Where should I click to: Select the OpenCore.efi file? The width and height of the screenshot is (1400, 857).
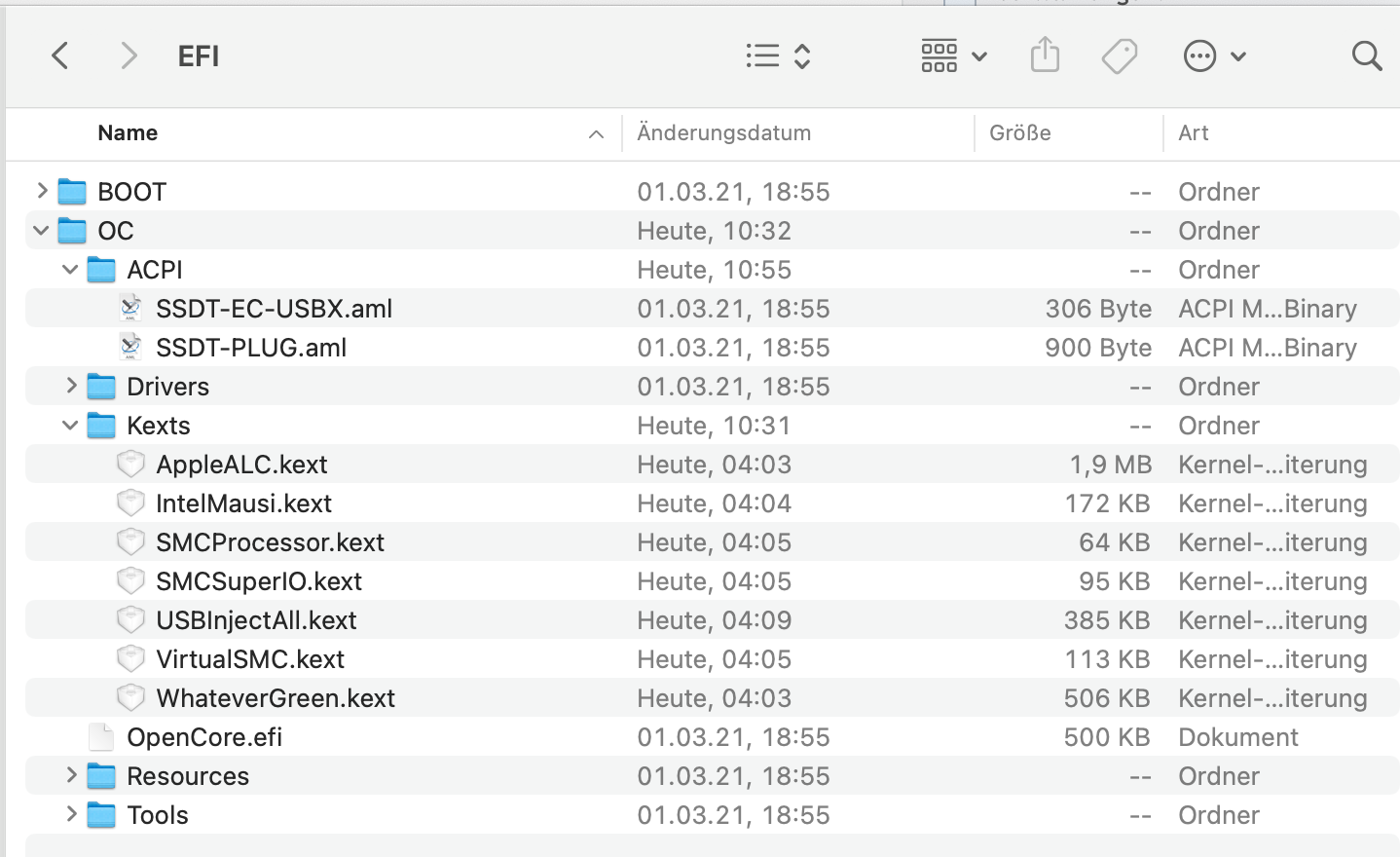tap(203, 737)
